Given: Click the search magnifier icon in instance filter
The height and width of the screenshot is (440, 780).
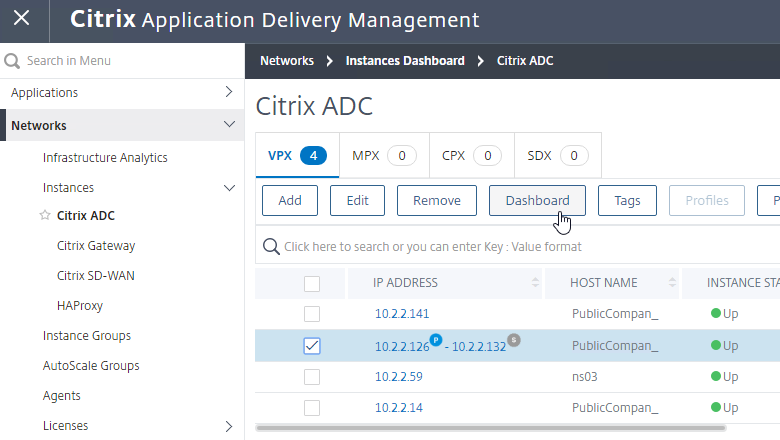Looking at the screenshot, I should click(x=271, y=246).
